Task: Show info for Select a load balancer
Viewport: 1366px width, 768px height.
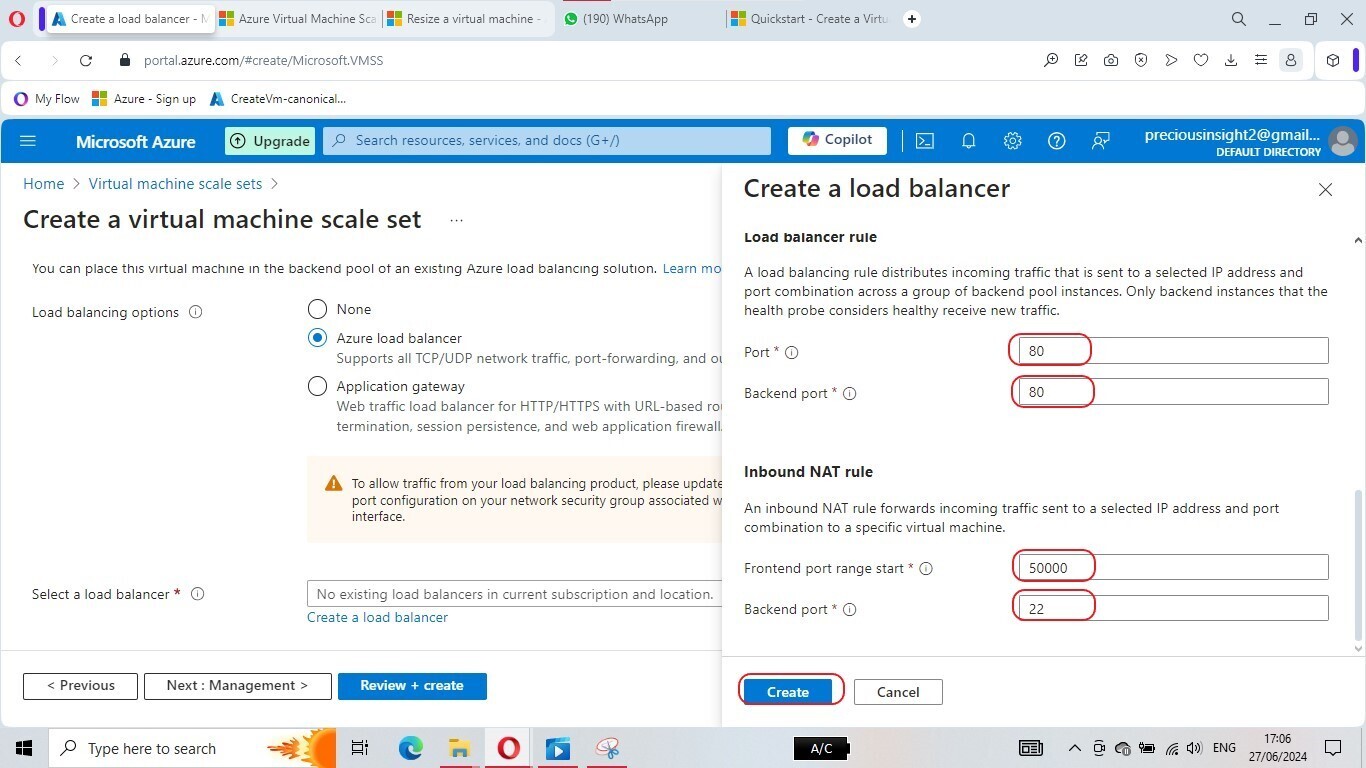Action: pyautogui.click(x=198, y=594)
